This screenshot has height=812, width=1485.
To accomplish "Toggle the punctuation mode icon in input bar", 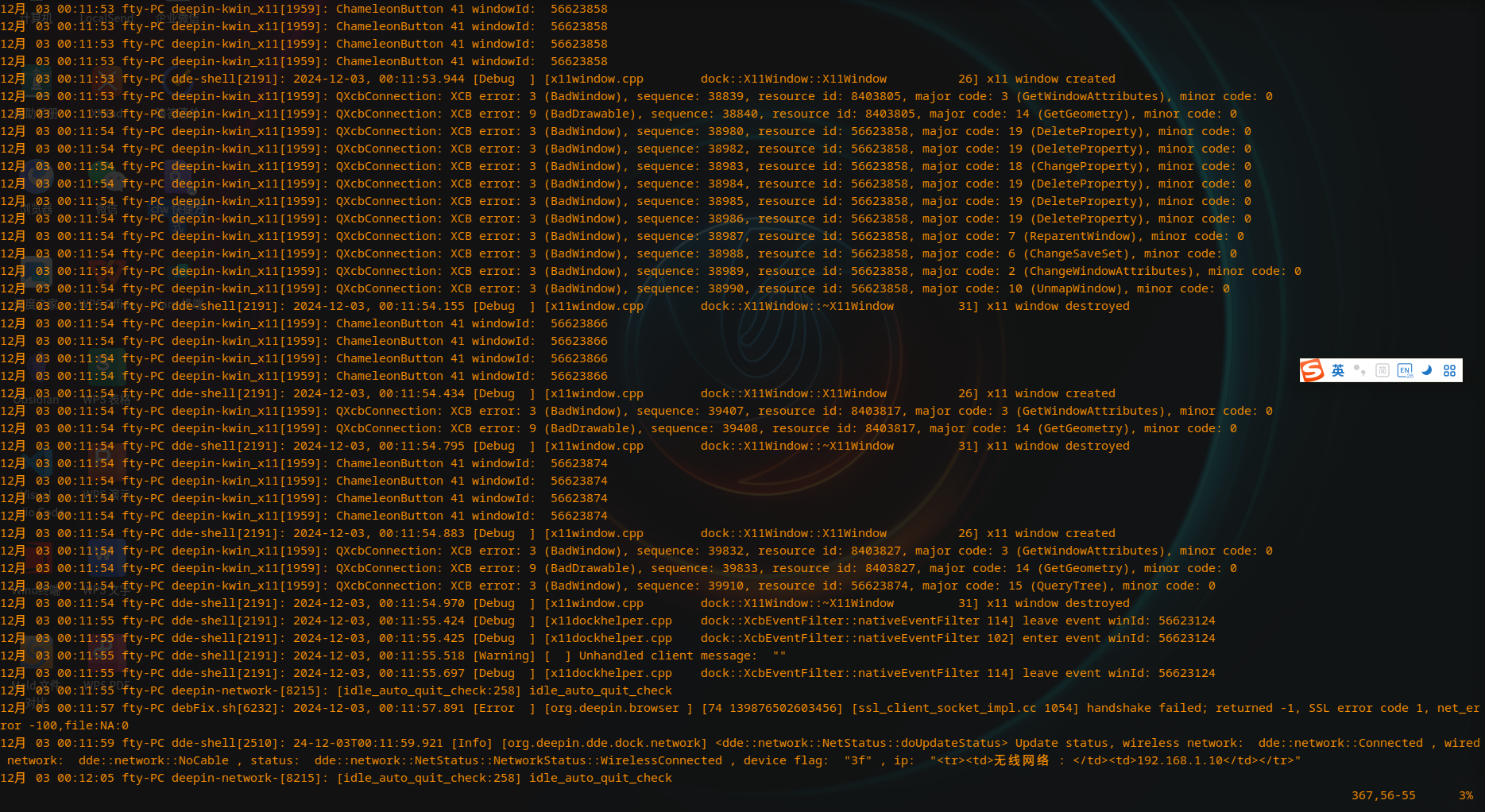I will click(x=1360, y=370).
